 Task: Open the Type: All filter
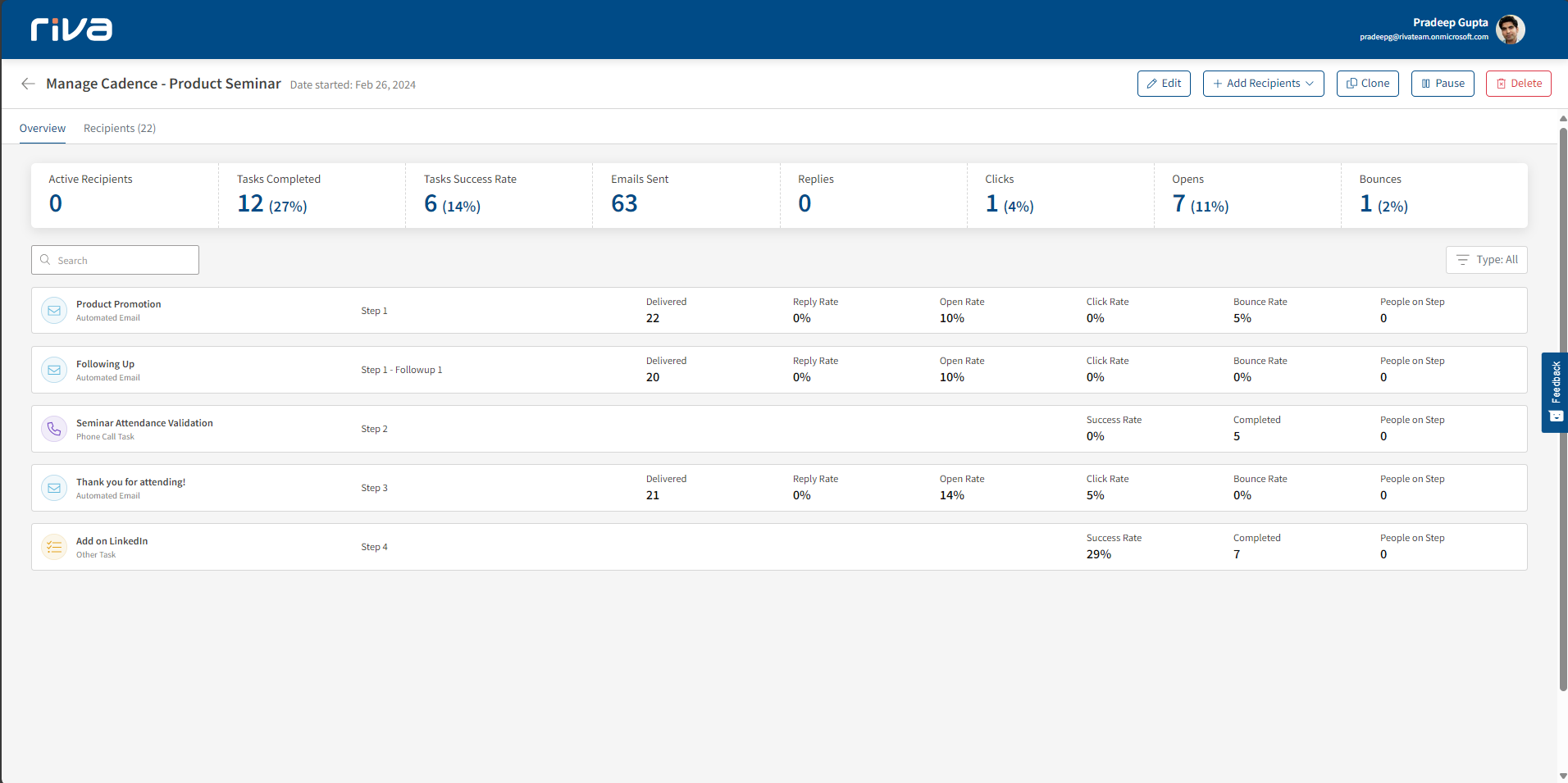1486,260
